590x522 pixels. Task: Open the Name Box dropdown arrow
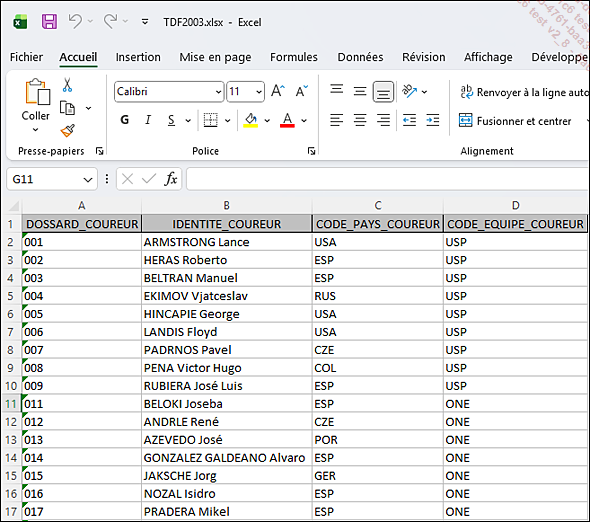(88, 180)
